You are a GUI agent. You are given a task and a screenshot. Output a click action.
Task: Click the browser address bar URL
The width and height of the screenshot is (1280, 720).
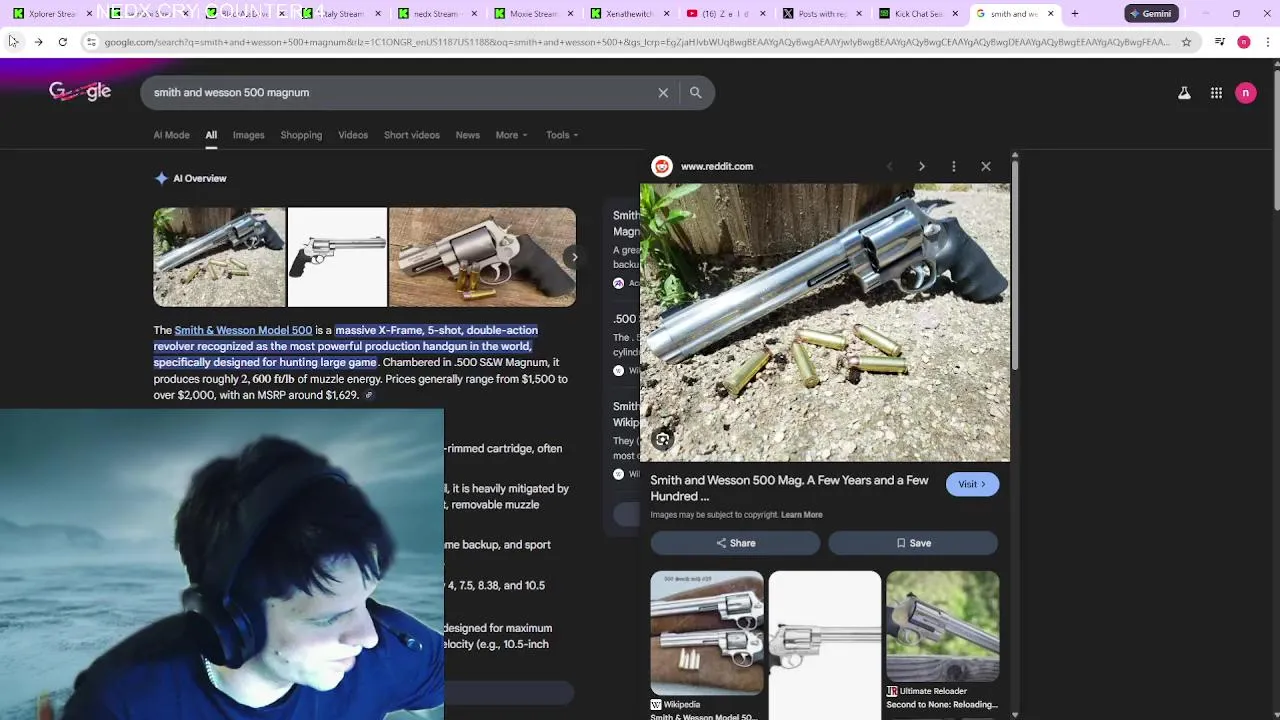(x=635, y=42)
